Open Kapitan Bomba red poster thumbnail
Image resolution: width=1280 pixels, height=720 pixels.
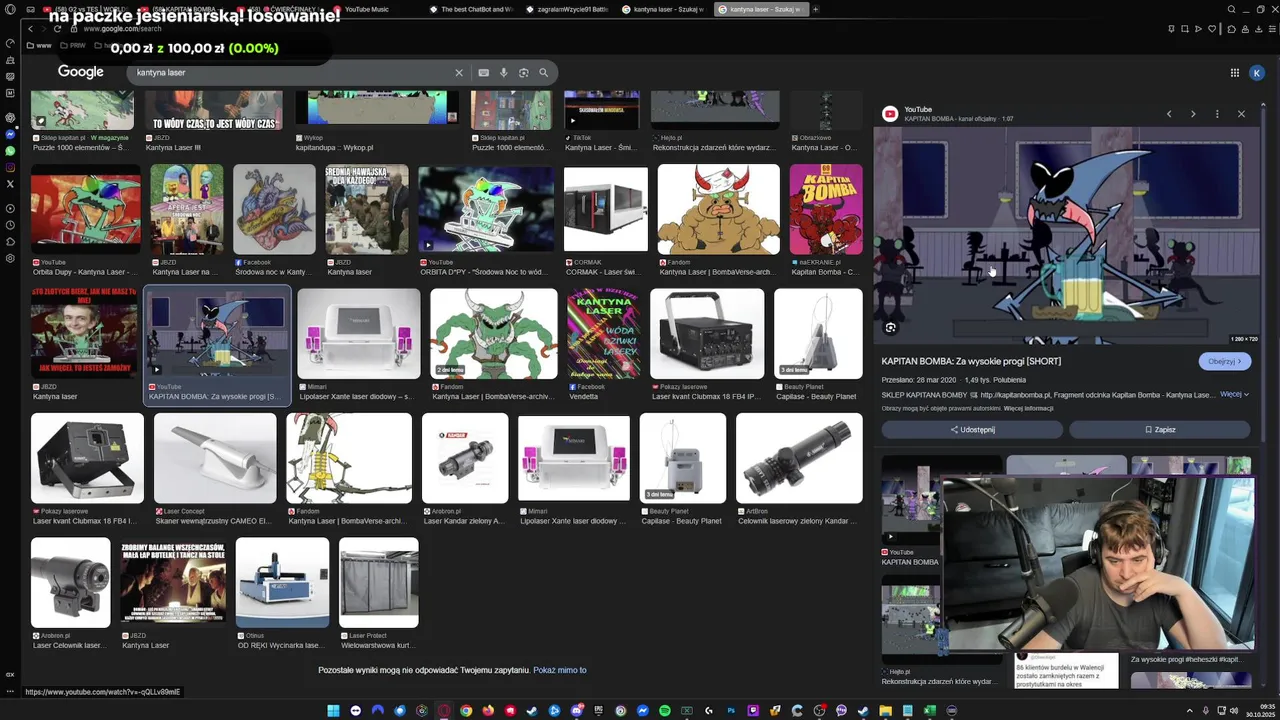pyautogui.click(x=826, y=209)
